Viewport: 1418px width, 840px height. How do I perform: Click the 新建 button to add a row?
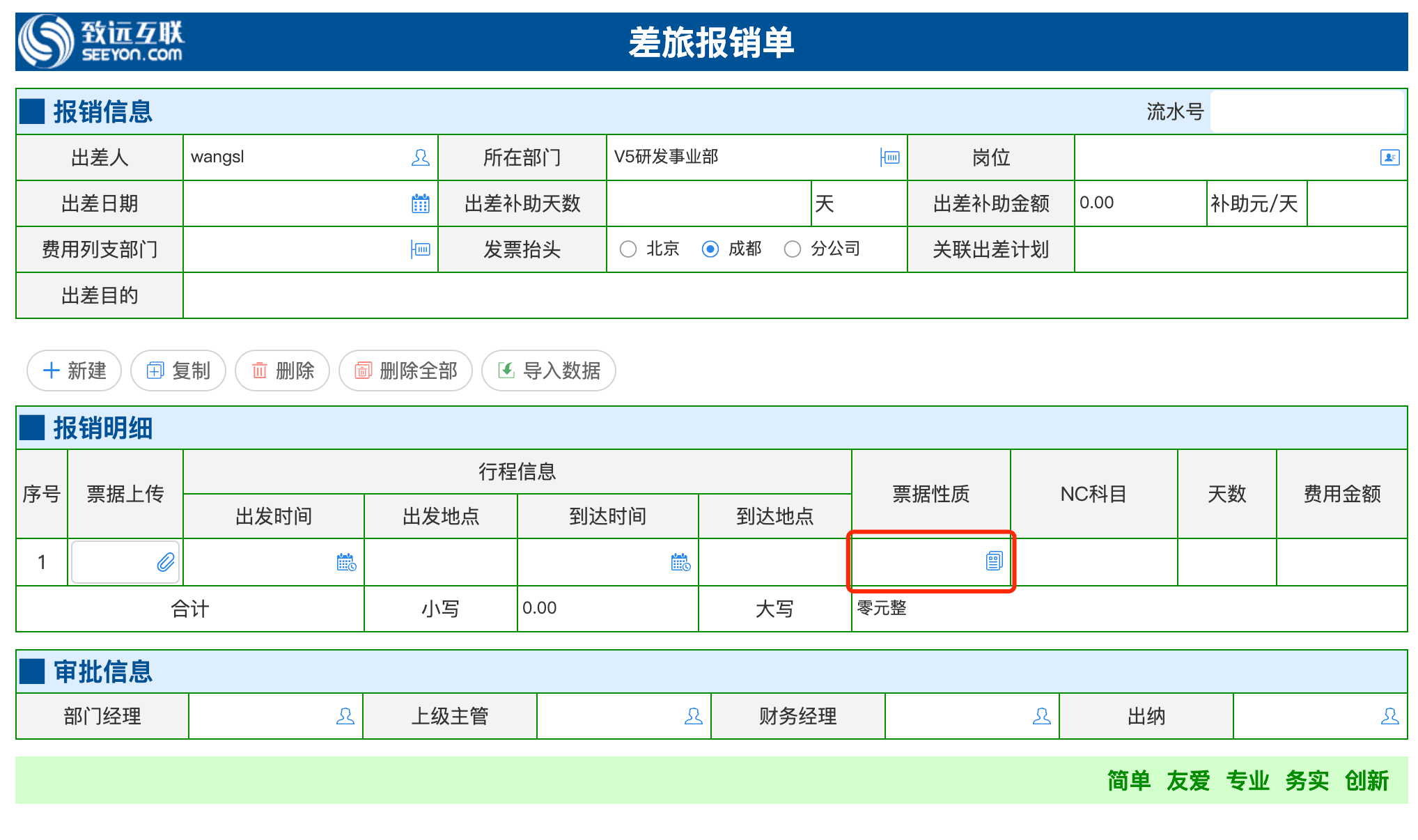tap(75, 371)
